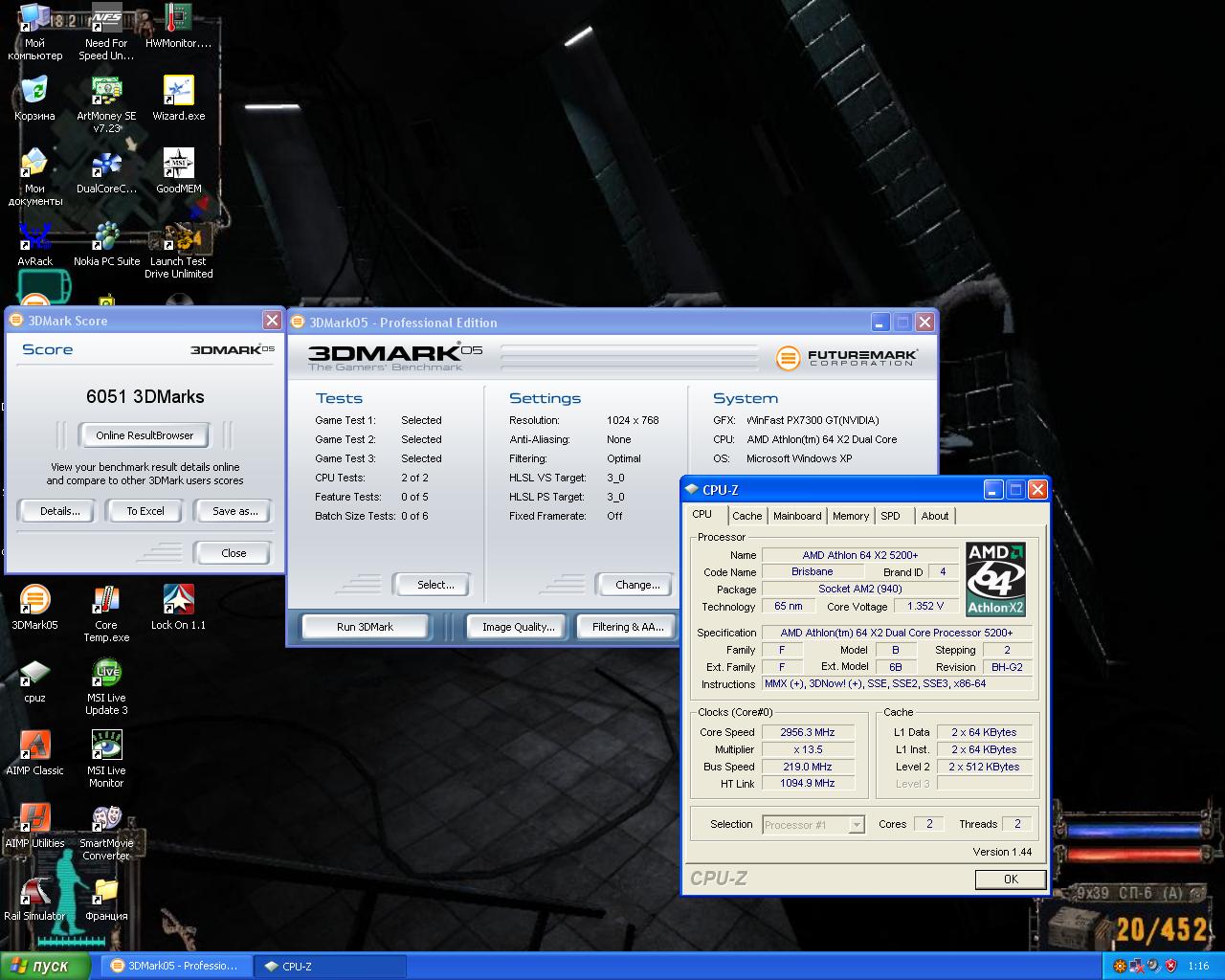1225x980 pixels.
Task: Switch to the Cache tab in CPU-Z
Action: 746,516
